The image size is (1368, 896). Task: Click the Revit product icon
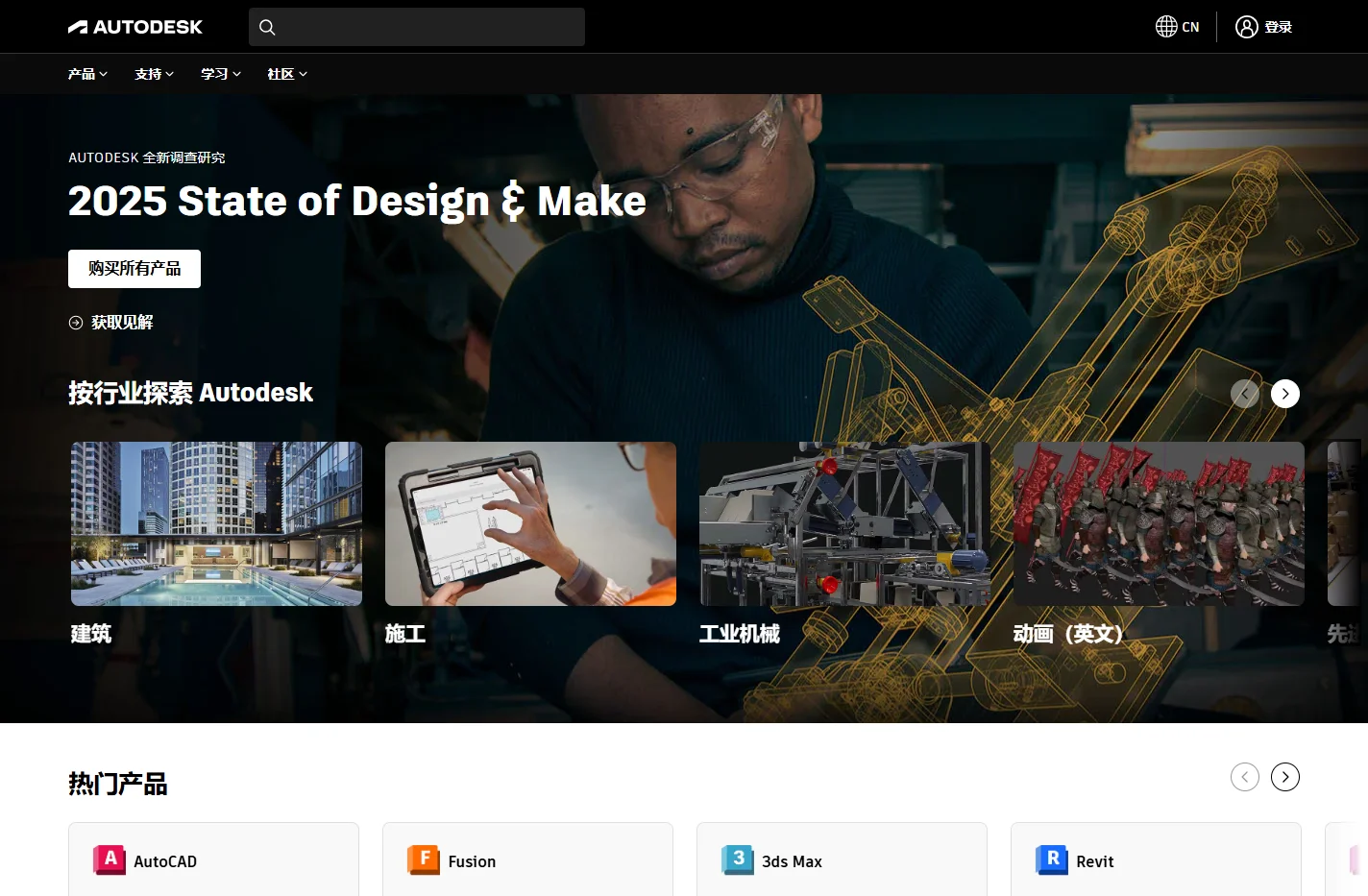coord(1052,860)
